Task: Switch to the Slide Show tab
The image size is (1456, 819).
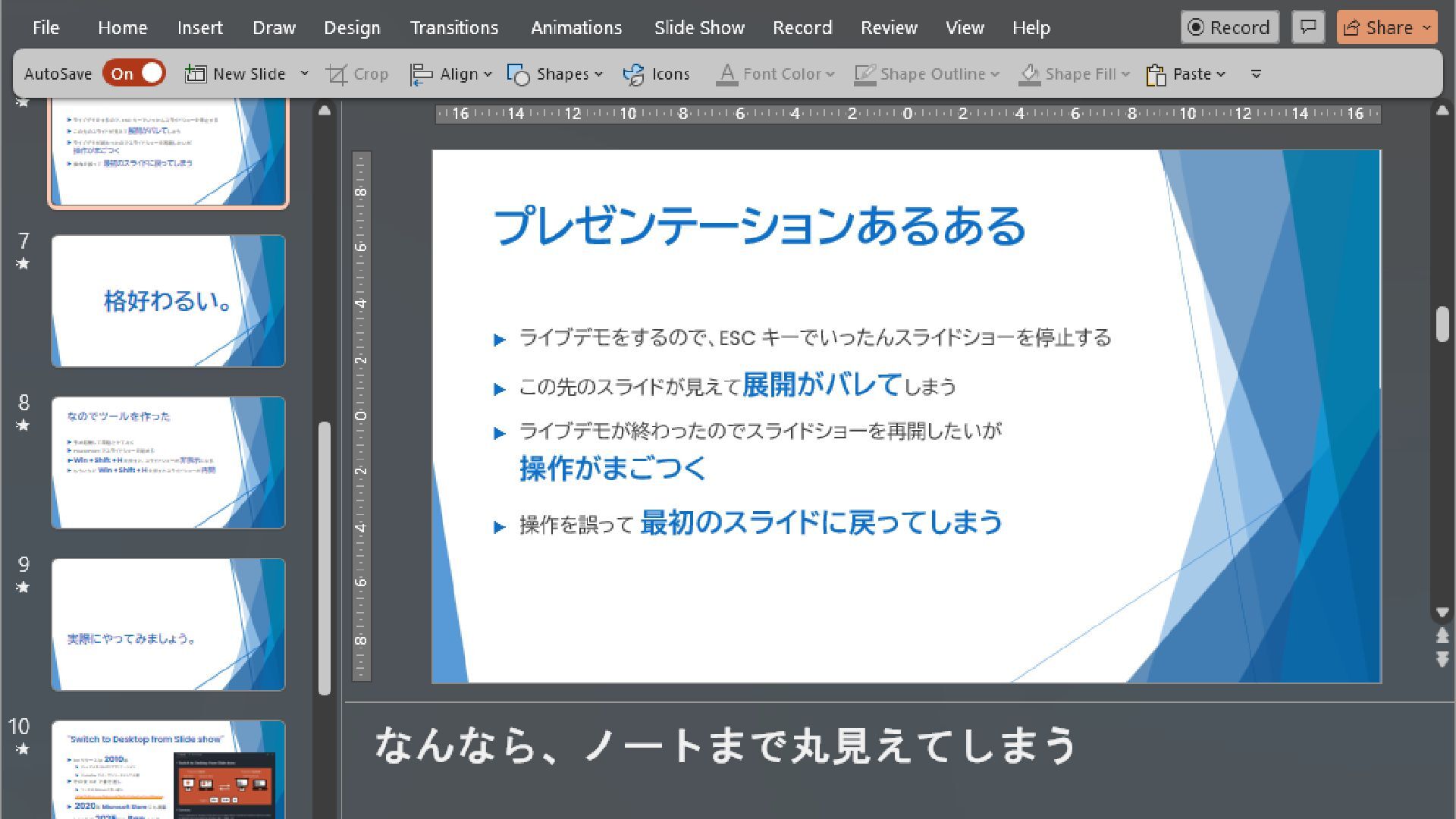Action: click(x=699, y=28)
